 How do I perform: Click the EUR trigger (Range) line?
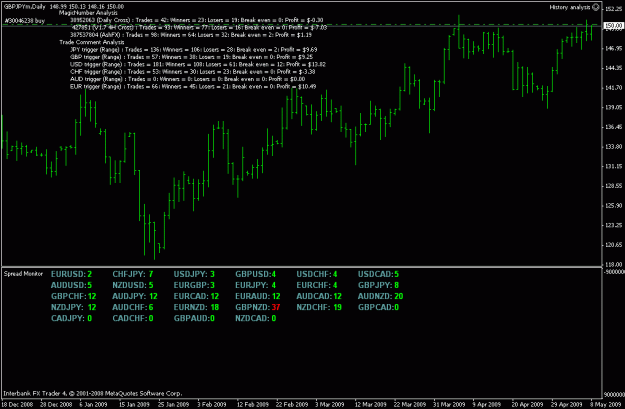click(x=193, y=87)
